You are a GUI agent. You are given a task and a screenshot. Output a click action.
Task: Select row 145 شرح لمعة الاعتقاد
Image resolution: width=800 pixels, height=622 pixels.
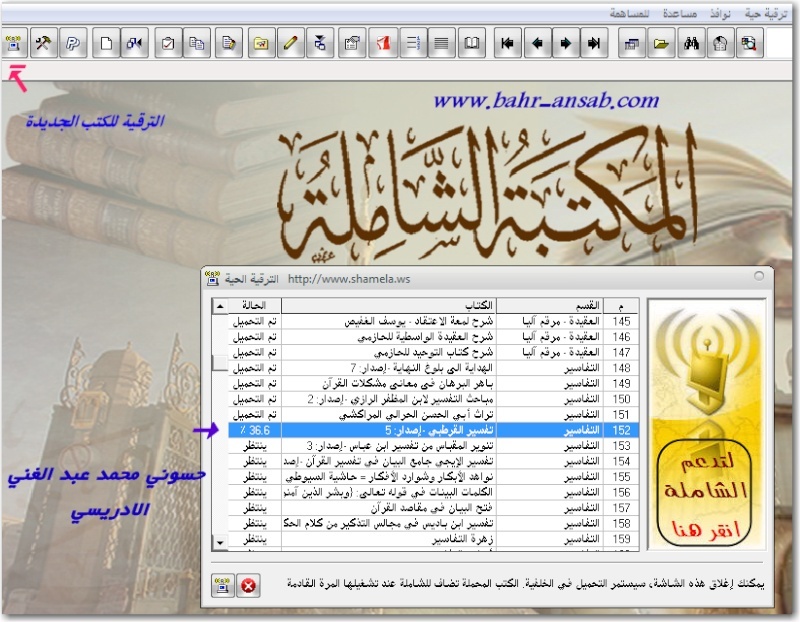(x=433, y=321)
